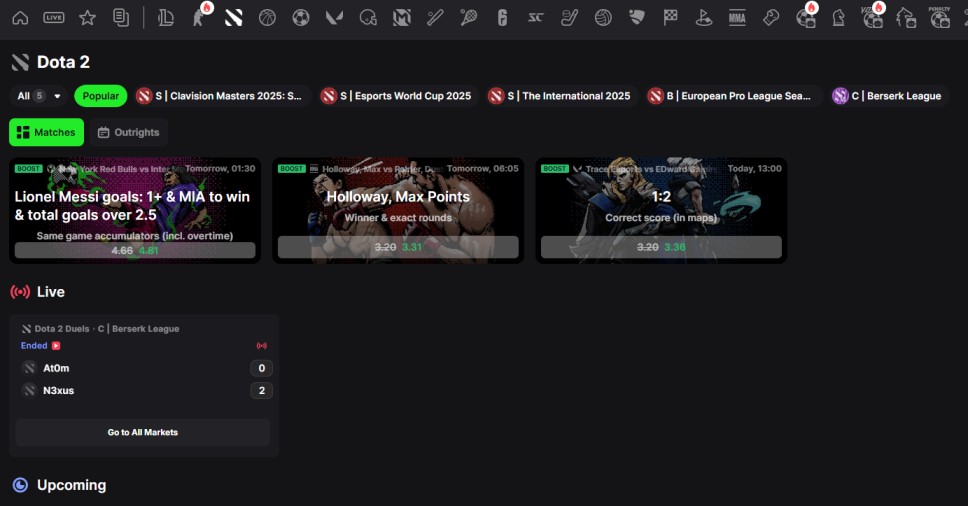This screenshot has height=506, width=968.
Task: Click the live broadcast indicator in match card
Action: [262, 346]
